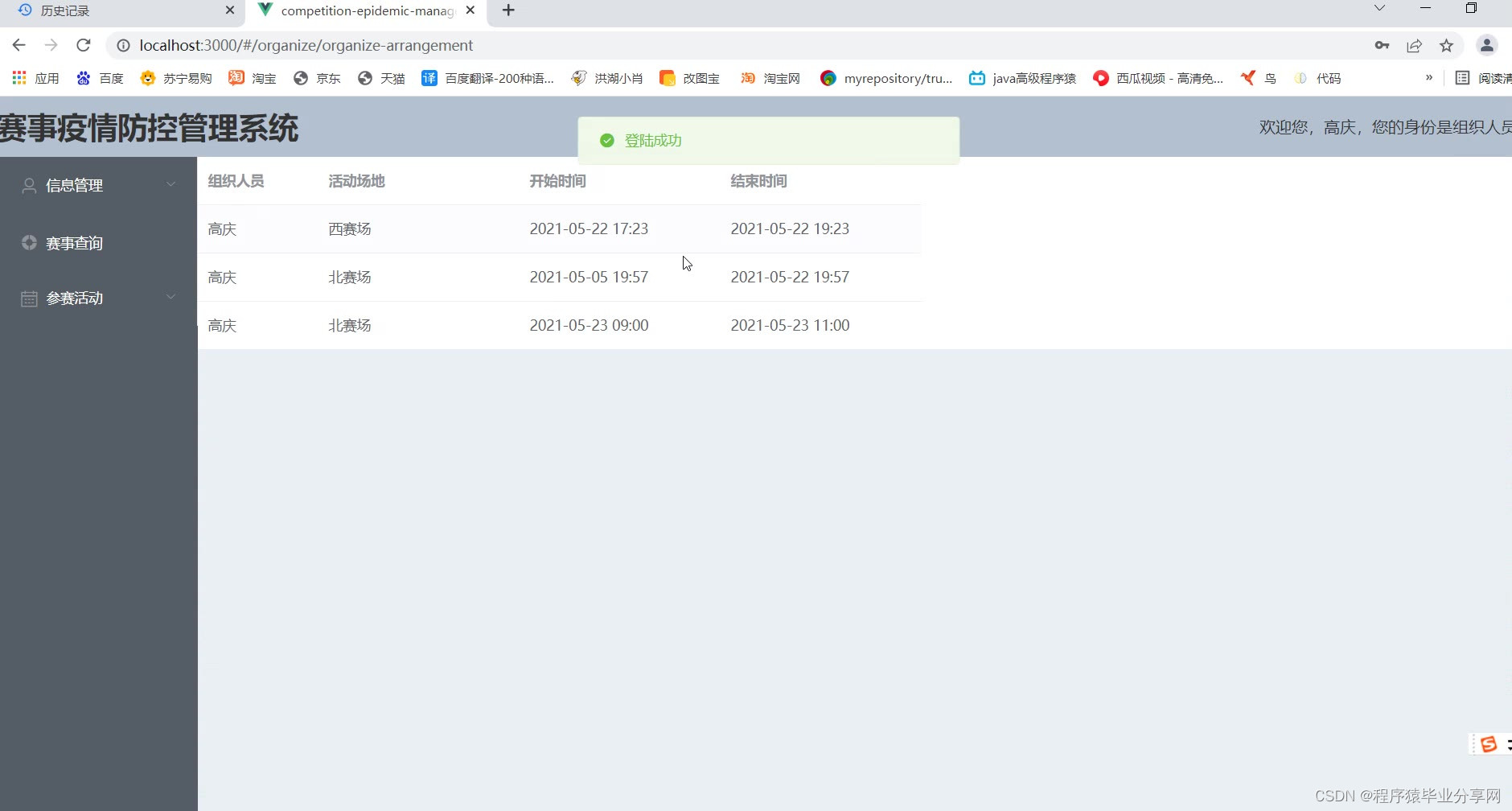Reload the page with the refresh icon
Screen dimensions: 1512x811
(x=84, y=45)
